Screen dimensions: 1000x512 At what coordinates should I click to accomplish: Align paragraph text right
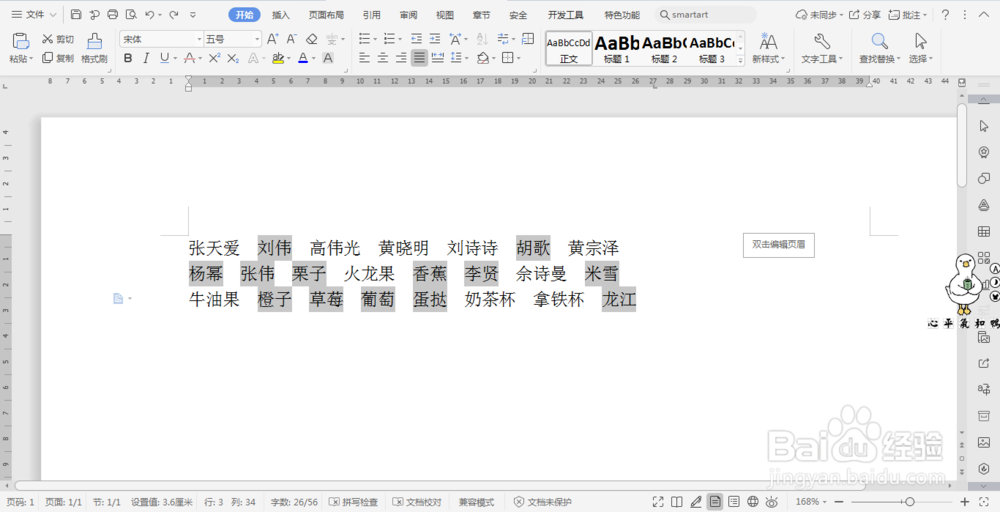[401, 58]
